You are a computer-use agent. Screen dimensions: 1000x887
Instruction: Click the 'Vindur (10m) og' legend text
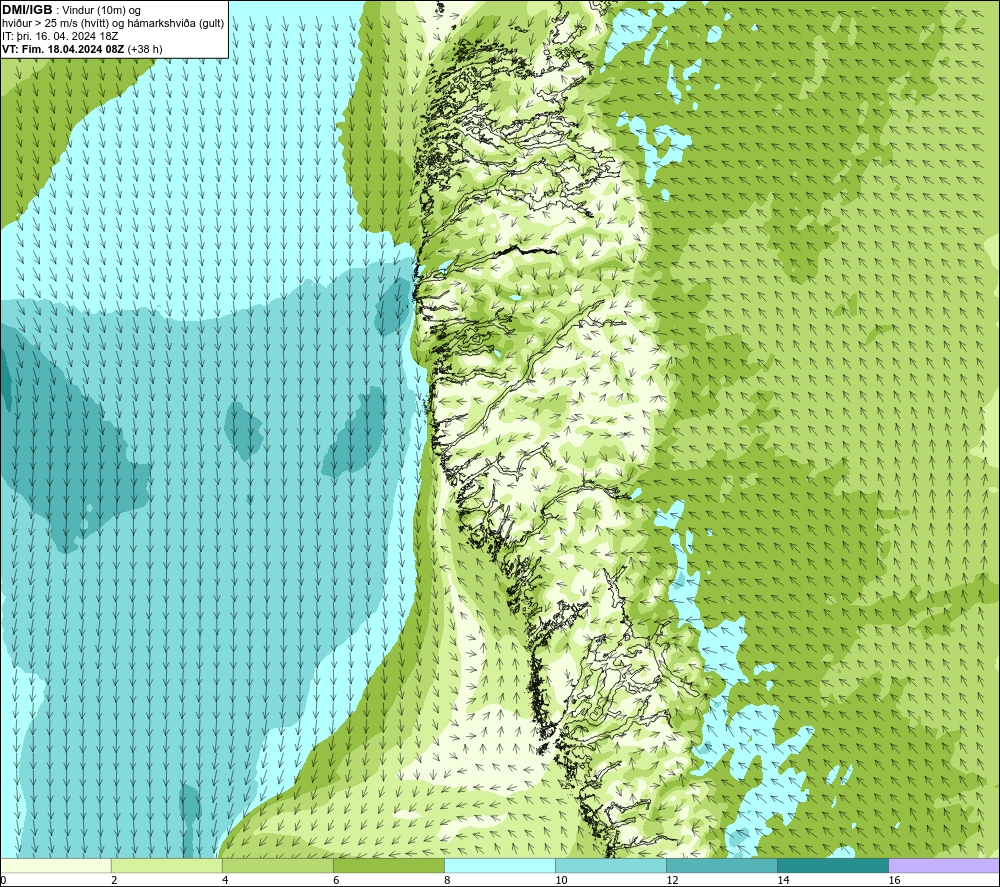pos(102,11)
